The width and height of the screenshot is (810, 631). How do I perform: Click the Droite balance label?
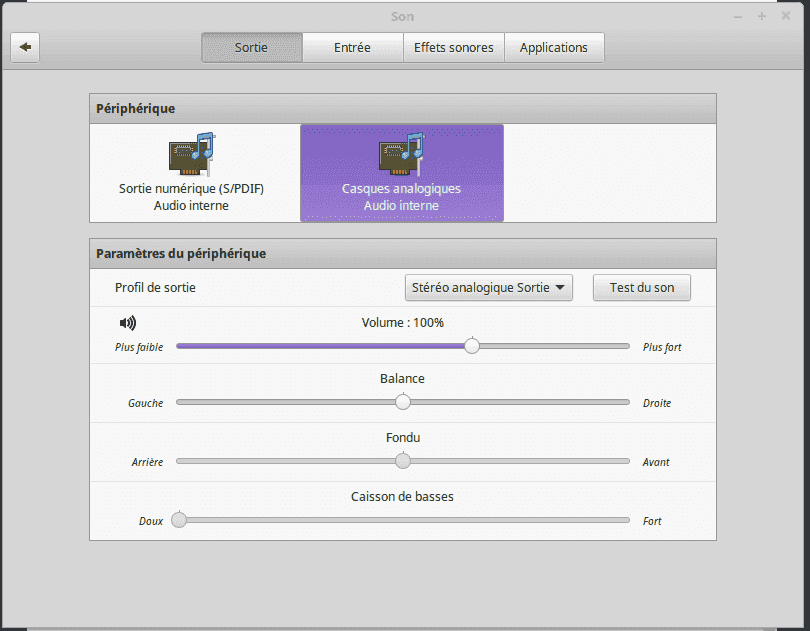tap(657, 403)
